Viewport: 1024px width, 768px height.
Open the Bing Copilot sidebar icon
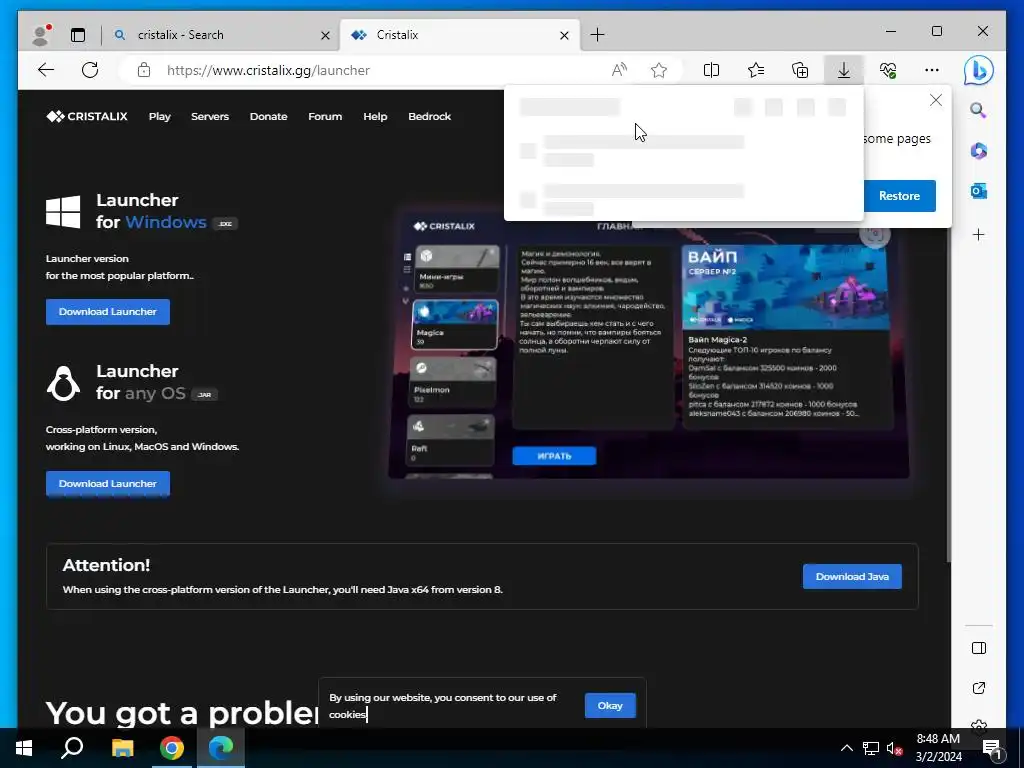coord(978,71)
